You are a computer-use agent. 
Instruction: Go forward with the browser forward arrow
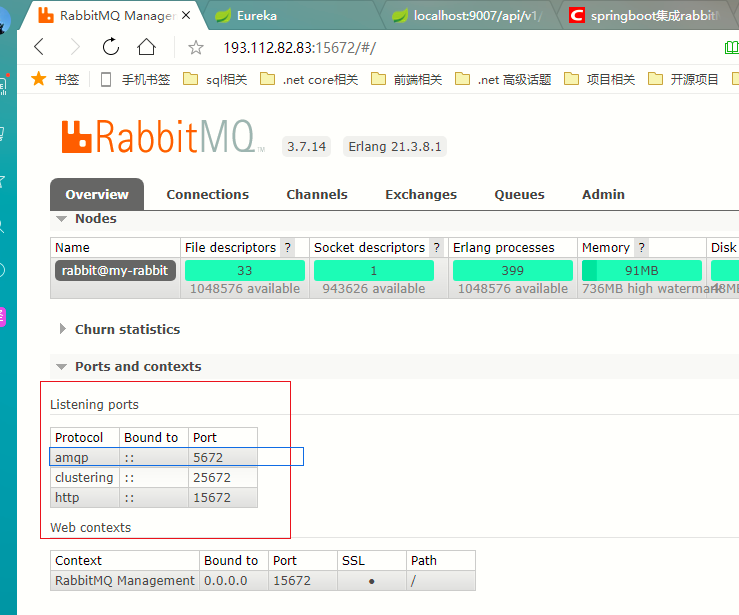75,47
